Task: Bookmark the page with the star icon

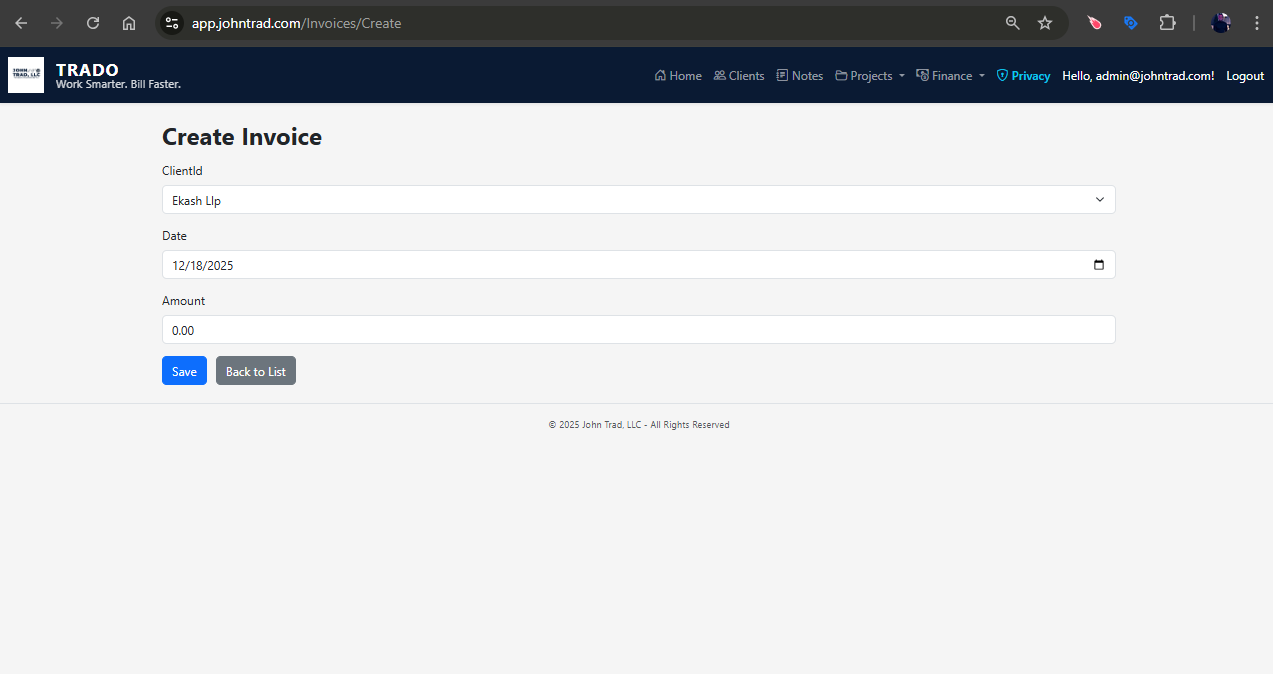Action: pos(1045,22)
